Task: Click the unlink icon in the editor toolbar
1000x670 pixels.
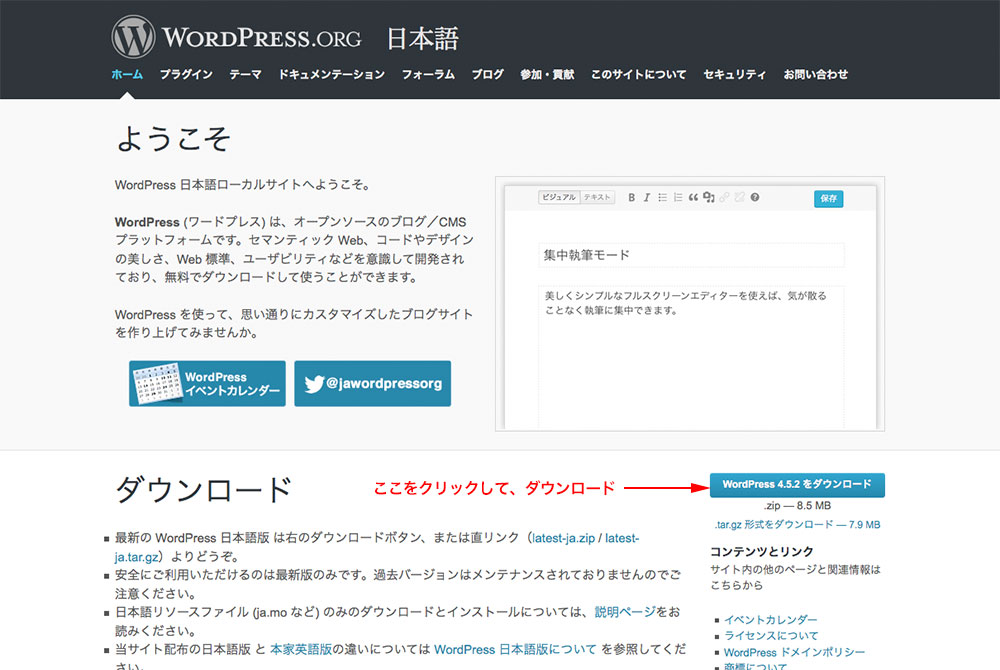Action: 739,198
